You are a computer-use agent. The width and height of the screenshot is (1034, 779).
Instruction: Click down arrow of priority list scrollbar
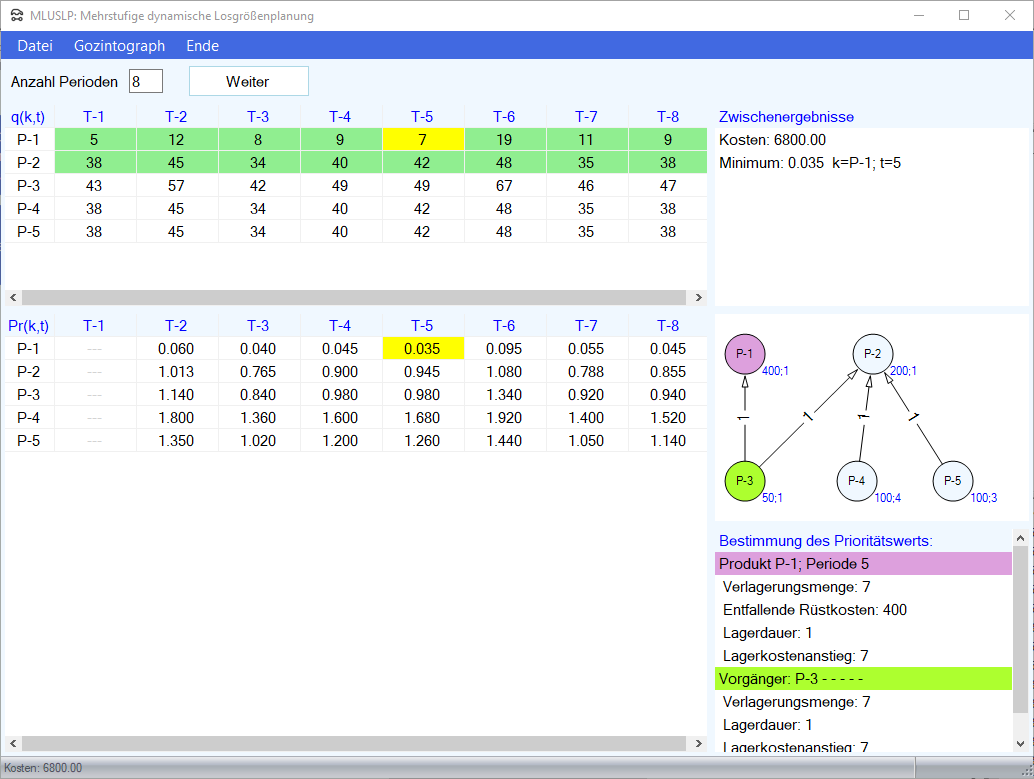pyautogui.click(x=1020, y=743)
